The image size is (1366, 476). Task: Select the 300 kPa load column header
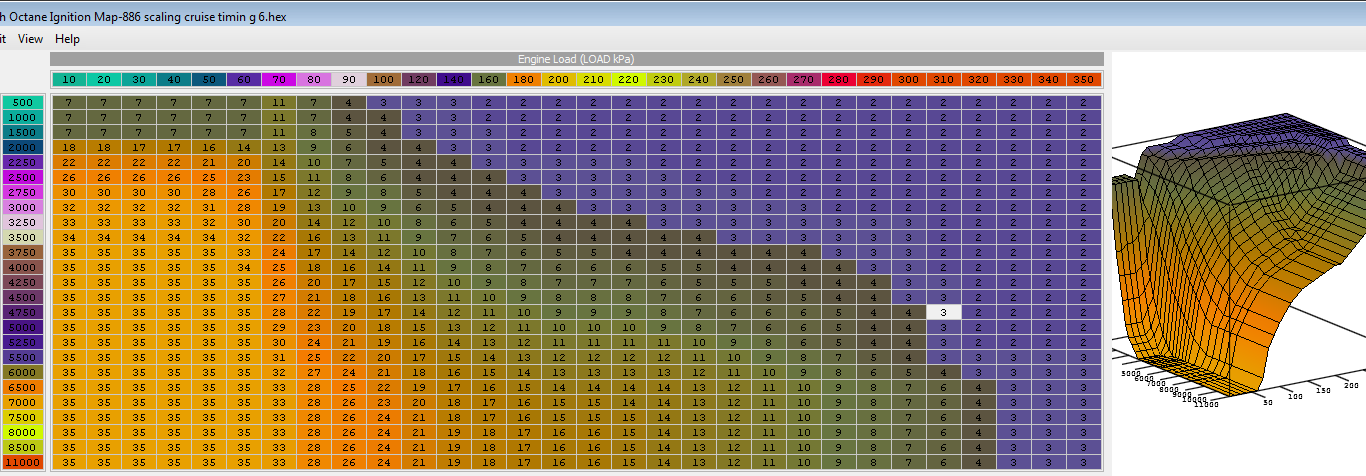click(x=909, y=79)
